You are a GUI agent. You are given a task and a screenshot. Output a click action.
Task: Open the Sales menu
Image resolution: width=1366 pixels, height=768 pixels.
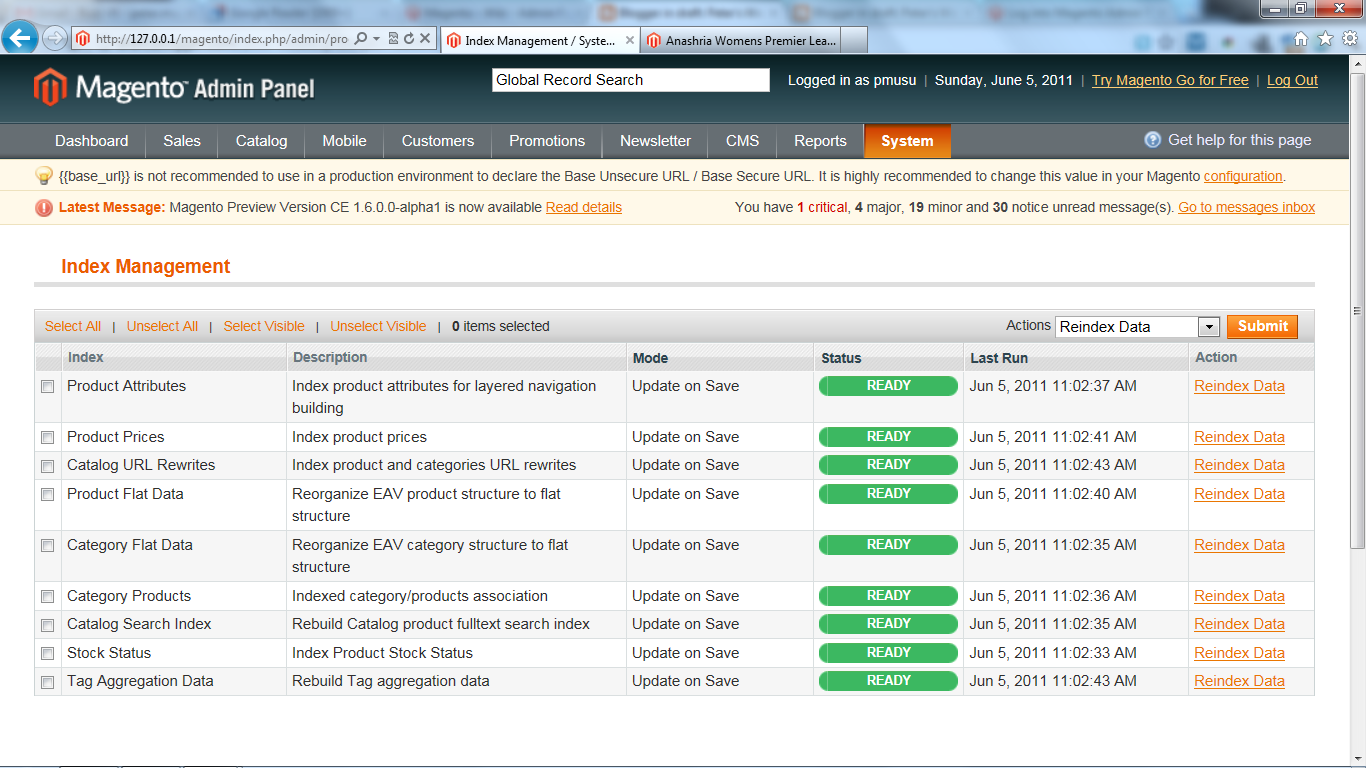pos(182,141)
